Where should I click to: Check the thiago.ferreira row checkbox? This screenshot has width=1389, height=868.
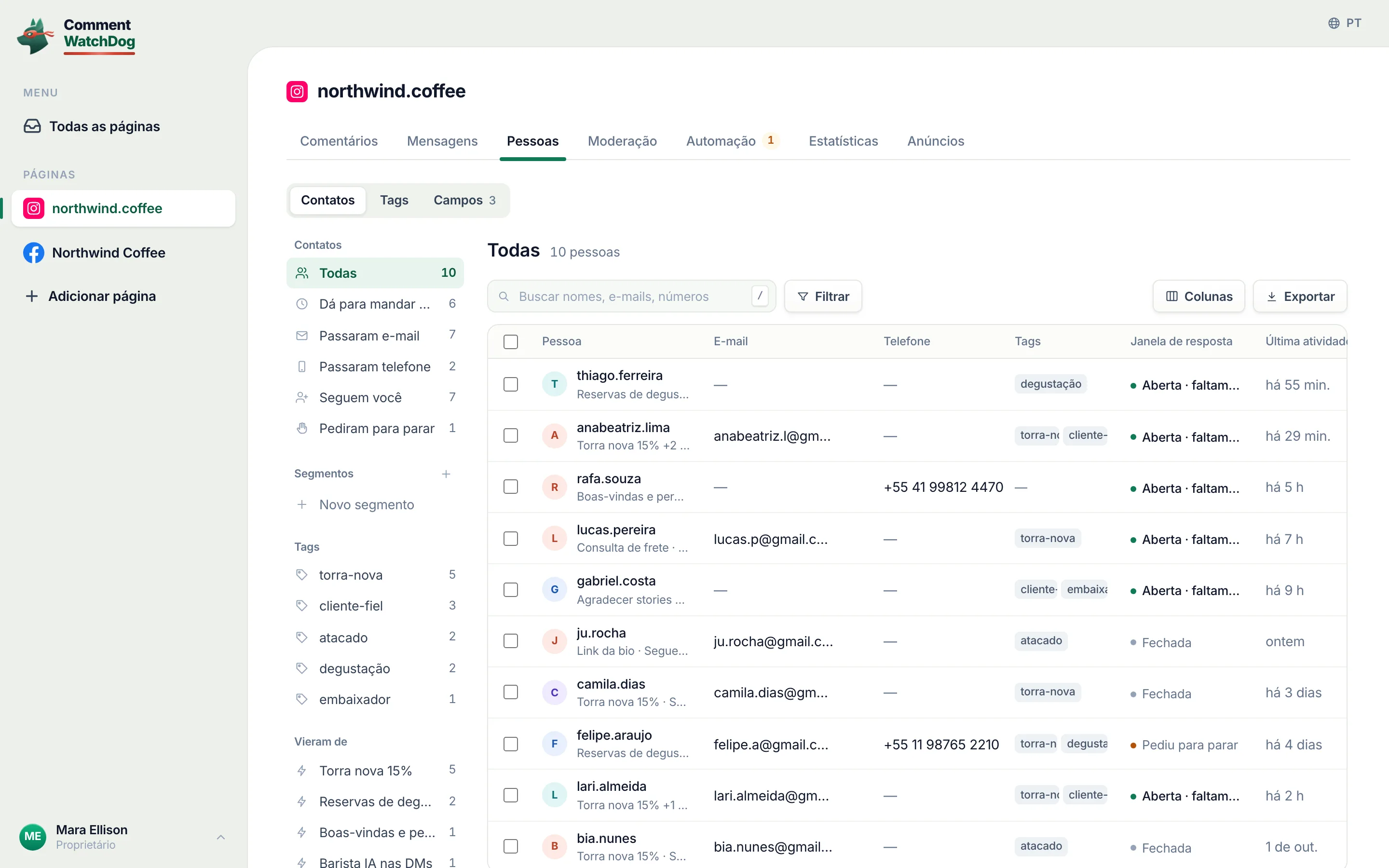(510, 384)
